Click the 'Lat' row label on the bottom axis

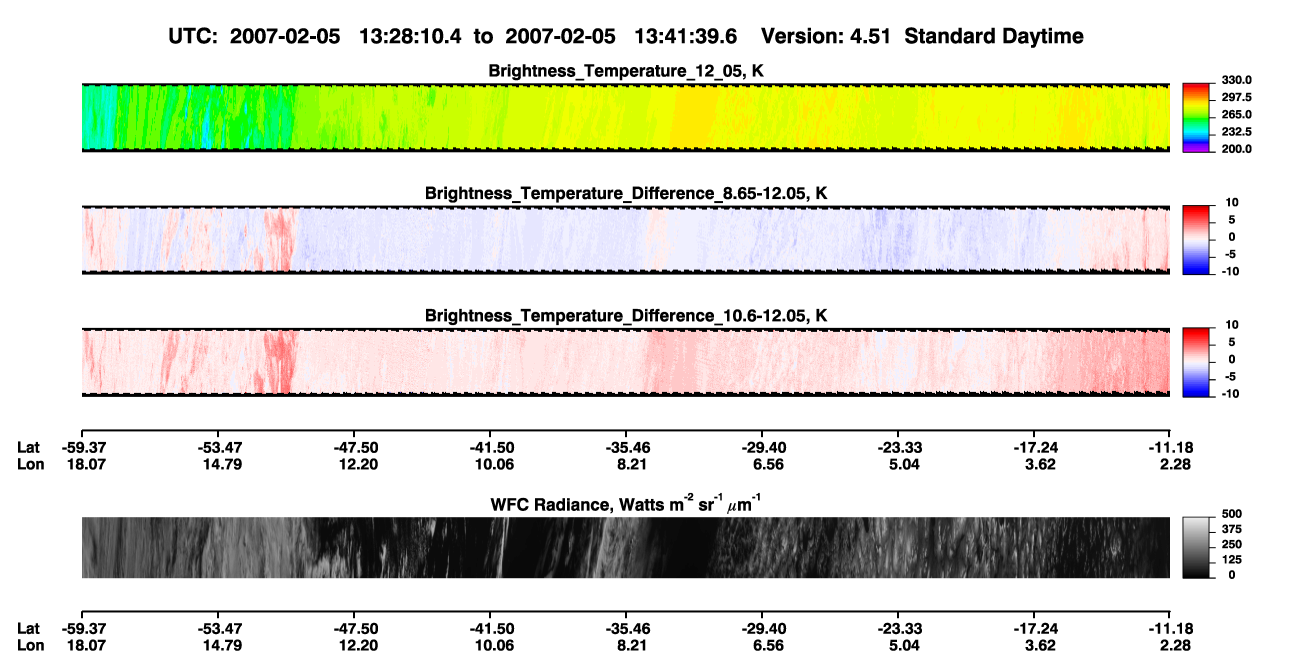pyautogui.click(x=28, y=629)
